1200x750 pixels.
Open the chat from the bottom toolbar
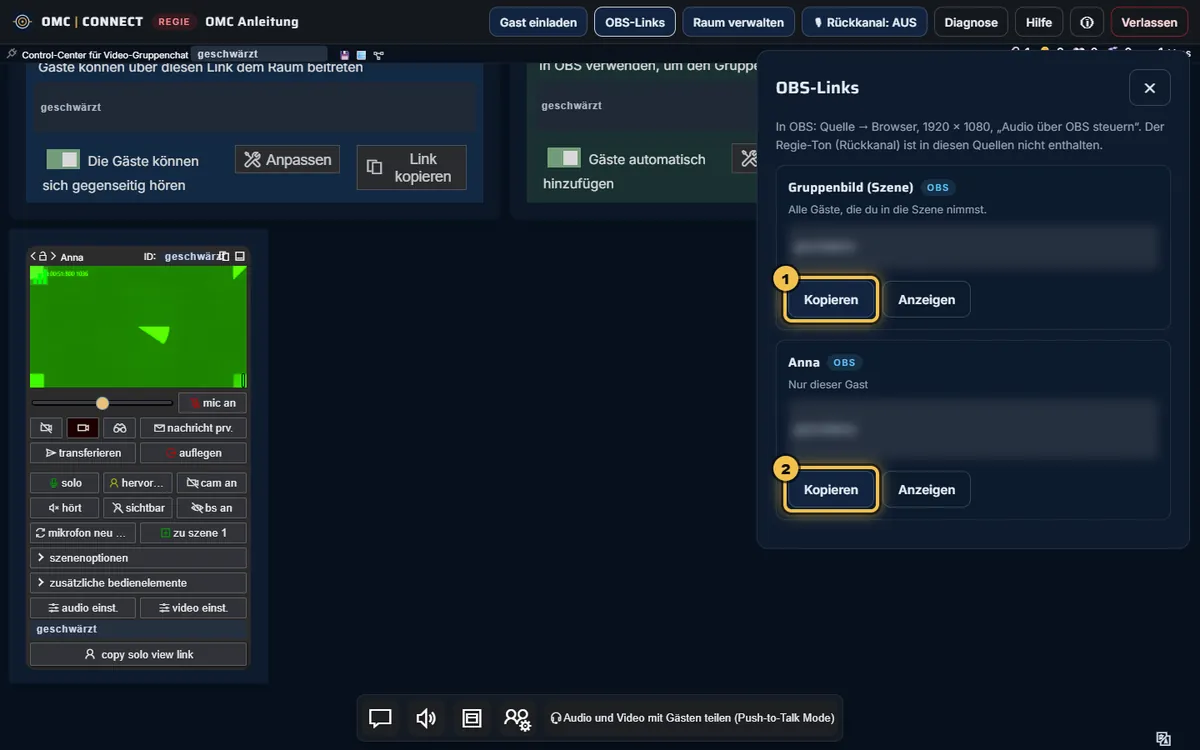[380, 718]
